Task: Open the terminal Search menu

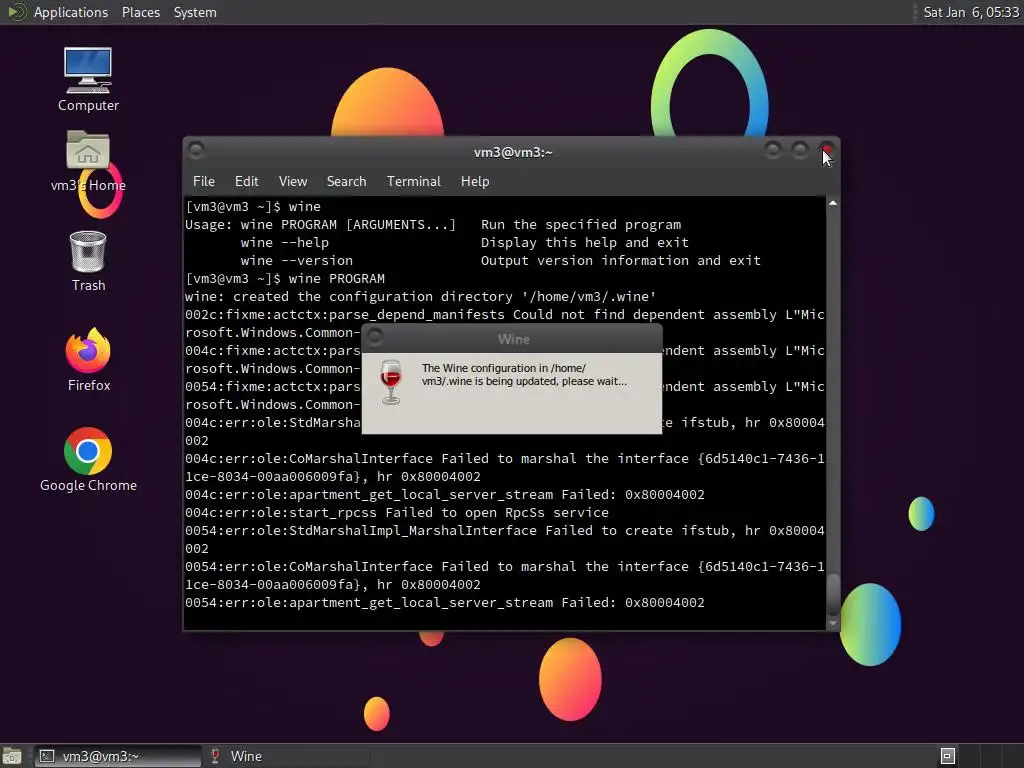Action: point(346,182)
